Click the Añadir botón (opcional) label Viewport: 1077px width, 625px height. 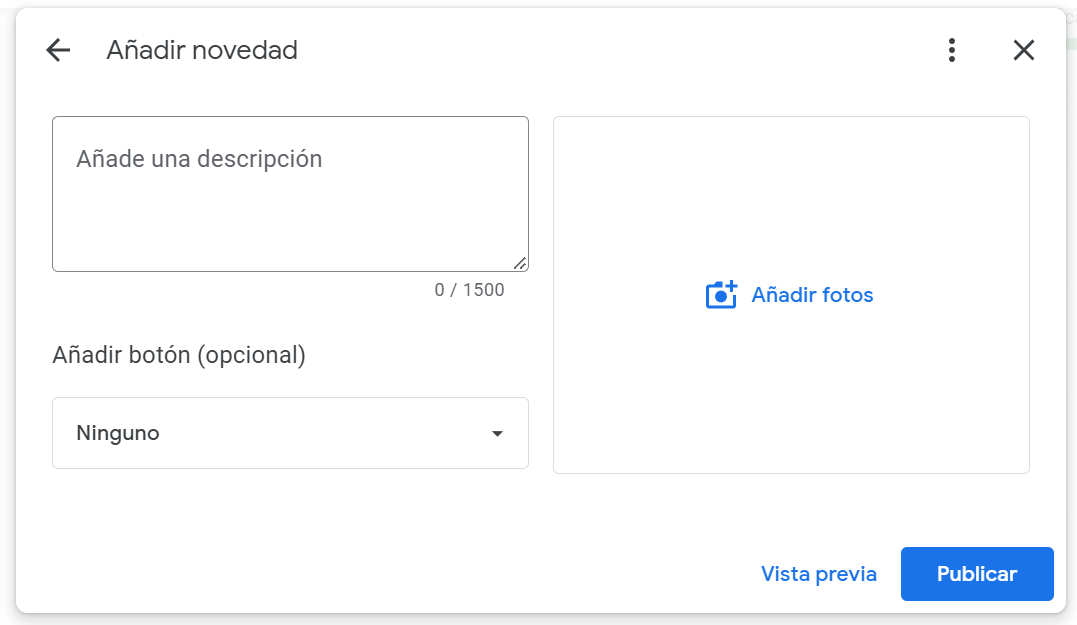pyautogui.click(x=179, y=355)
